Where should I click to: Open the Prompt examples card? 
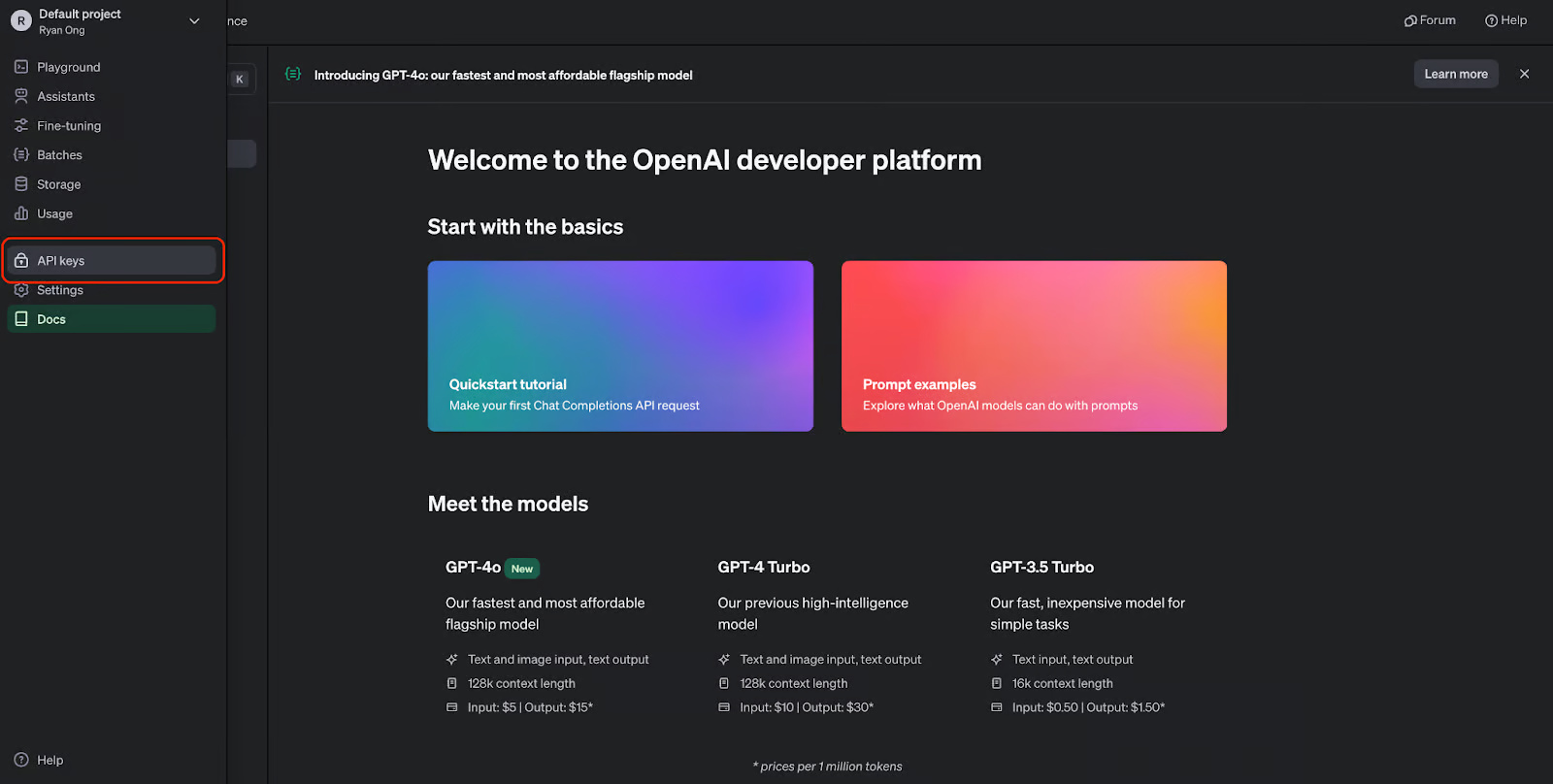pyautogui.click(x=1034, y=346)
